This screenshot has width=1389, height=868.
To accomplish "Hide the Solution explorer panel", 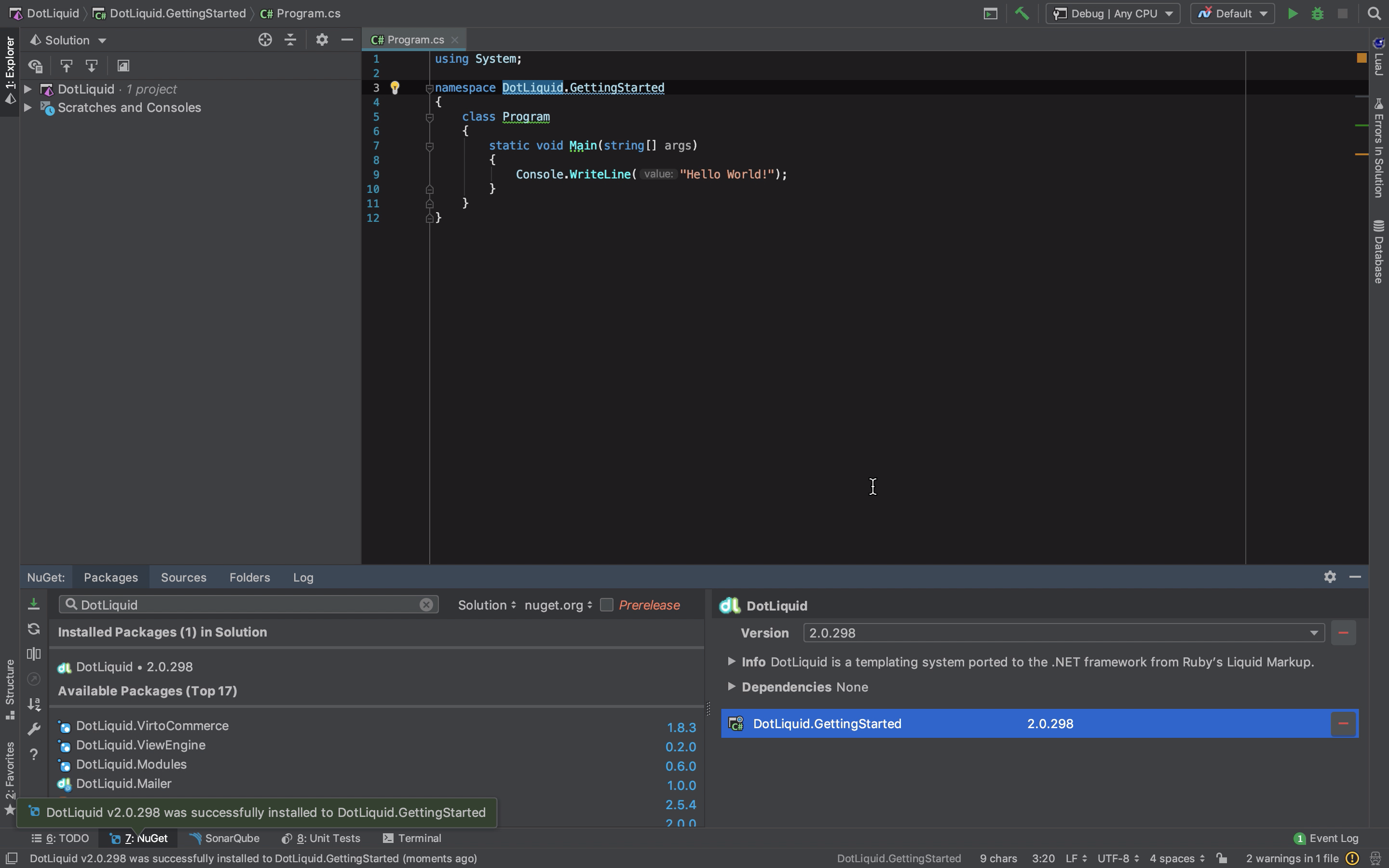I will tap(347, 40).
